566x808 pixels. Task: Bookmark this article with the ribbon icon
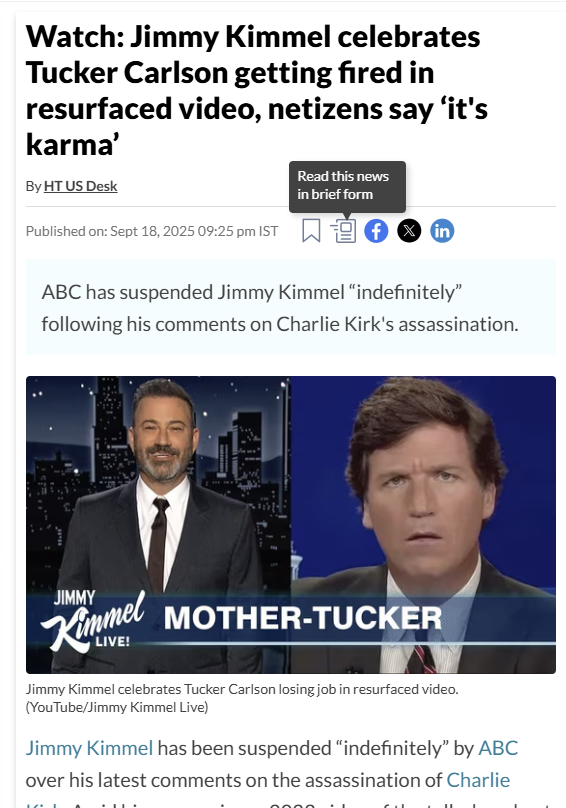[x=311, y=230]
